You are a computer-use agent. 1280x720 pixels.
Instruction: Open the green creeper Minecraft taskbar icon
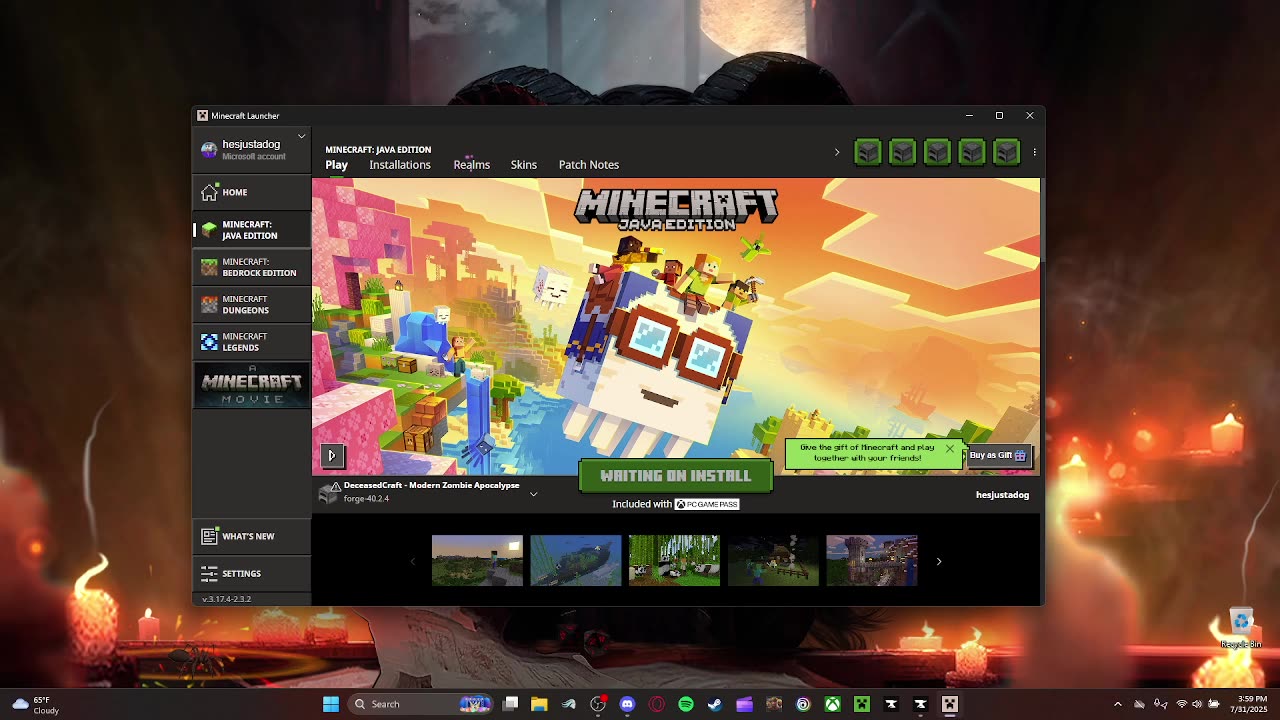coord(862,704)
